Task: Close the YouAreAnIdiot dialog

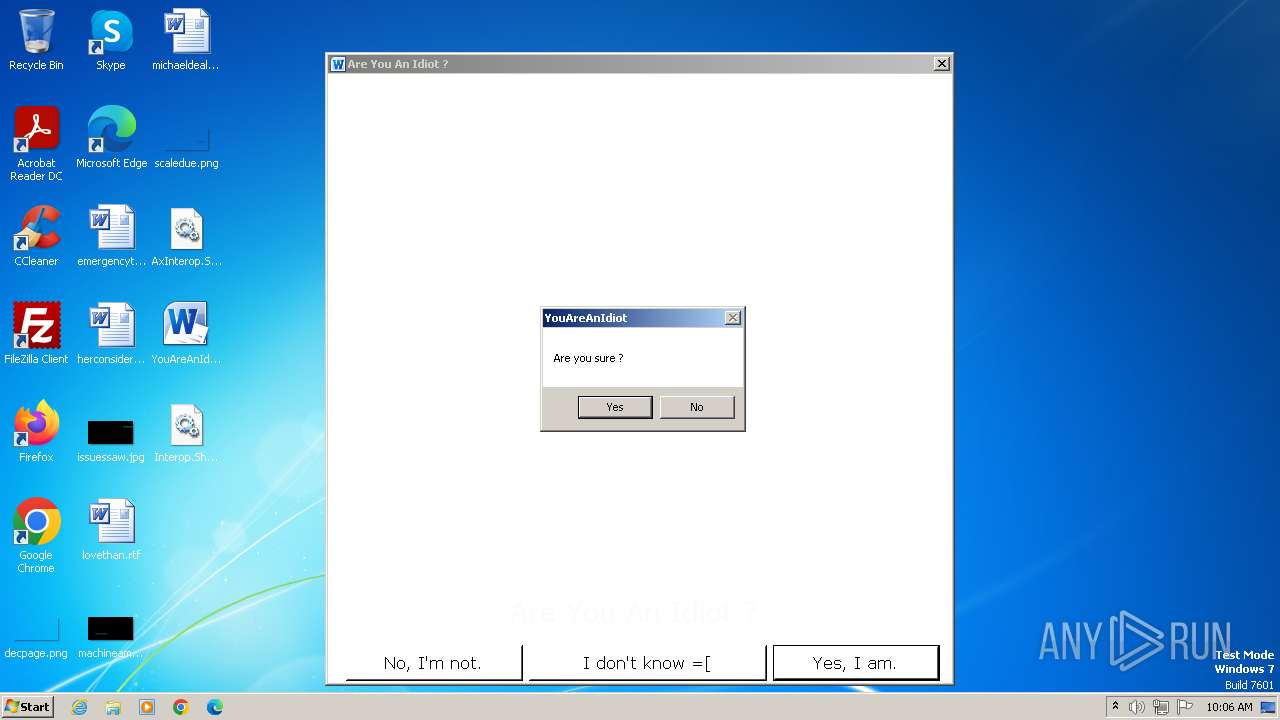Action: tap(733, 318)
